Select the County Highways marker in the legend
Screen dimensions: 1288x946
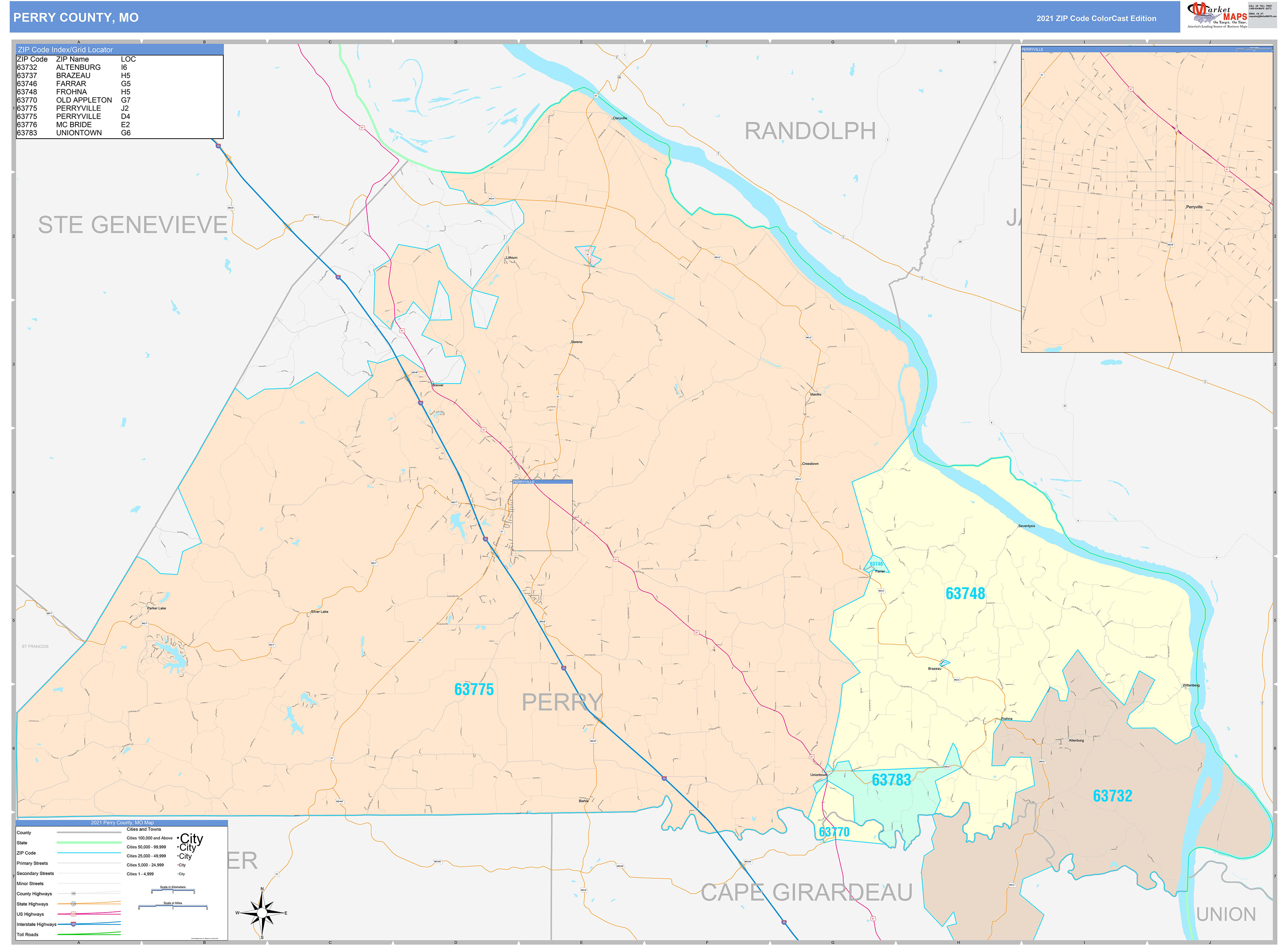click(x=73, y=893)
